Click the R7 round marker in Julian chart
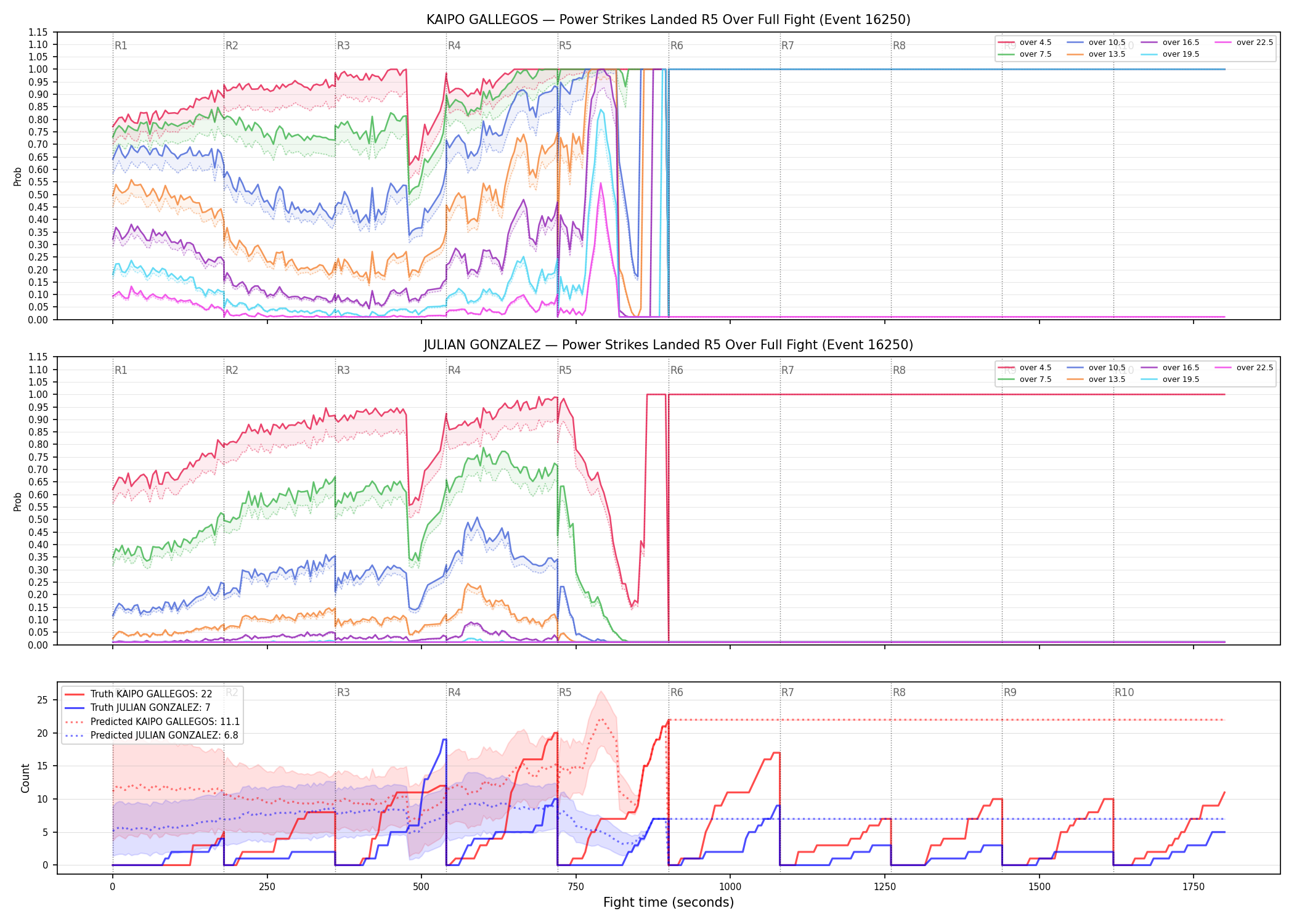 click(x=787, y=370)
